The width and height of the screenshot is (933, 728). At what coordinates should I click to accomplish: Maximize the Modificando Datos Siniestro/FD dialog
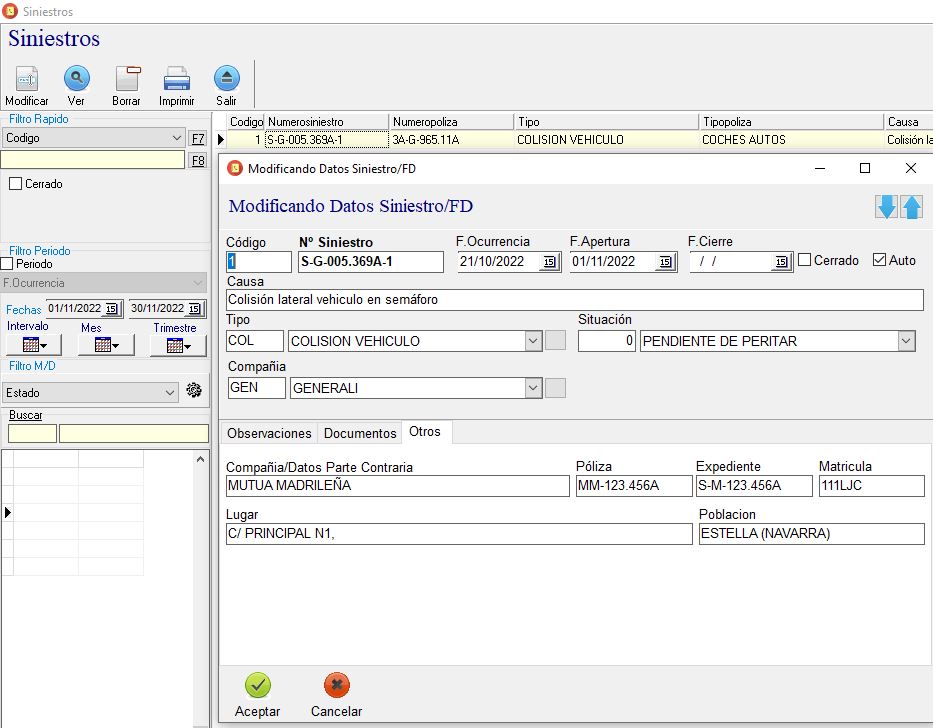pyautogui.click(x=865, y=168)
